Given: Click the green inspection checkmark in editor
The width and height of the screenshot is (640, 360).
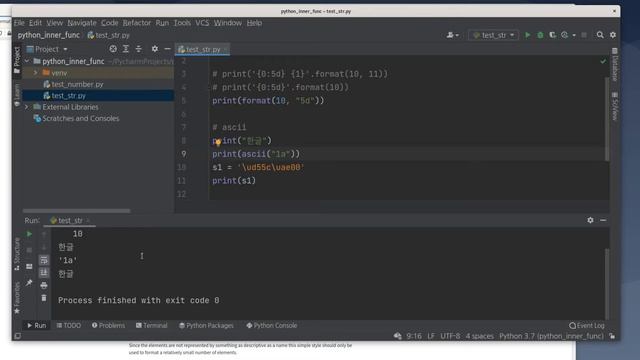Looking at the screenshot, I should coord(603,61).
